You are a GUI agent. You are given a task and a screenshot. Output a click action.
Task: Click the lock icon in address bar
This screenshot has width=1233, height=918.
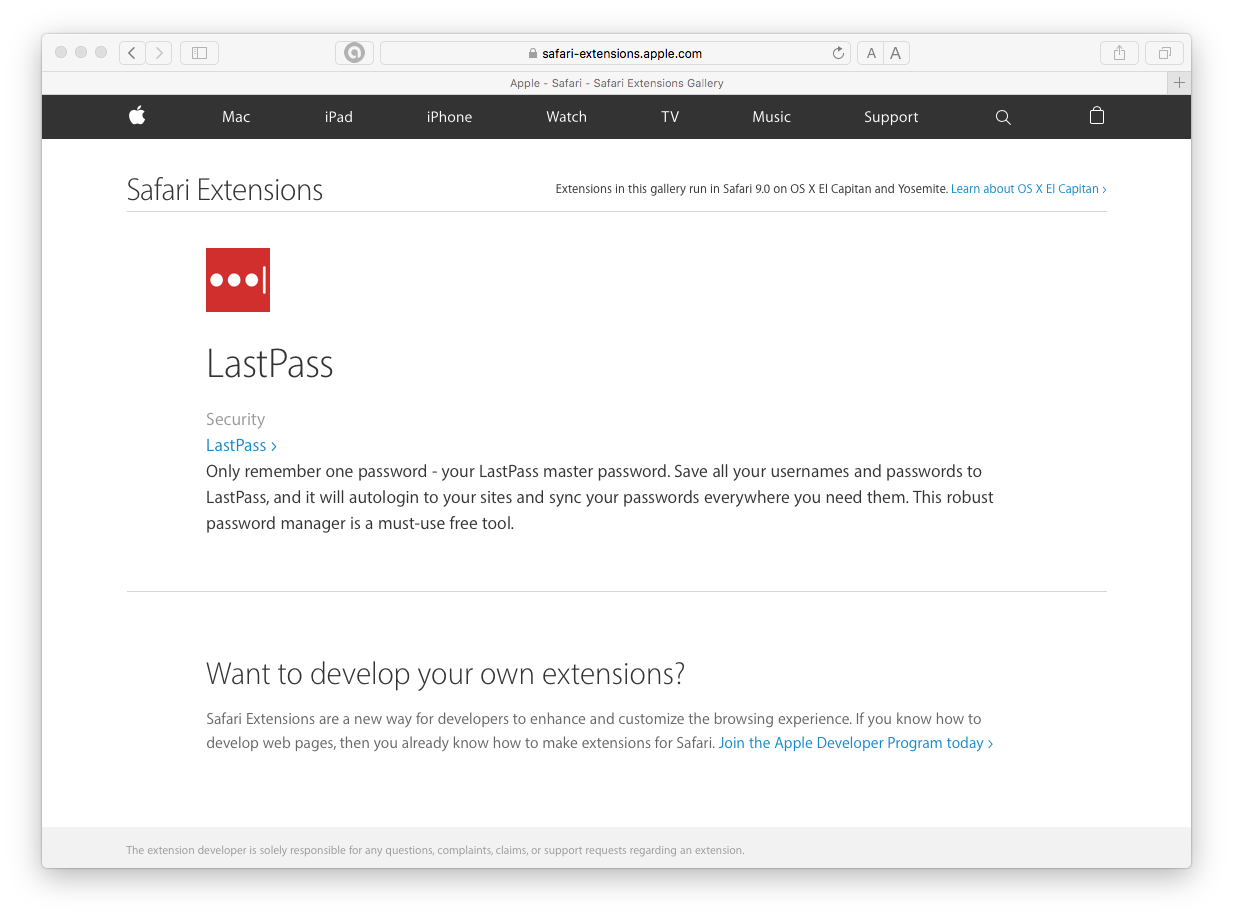tap(533, 54)
